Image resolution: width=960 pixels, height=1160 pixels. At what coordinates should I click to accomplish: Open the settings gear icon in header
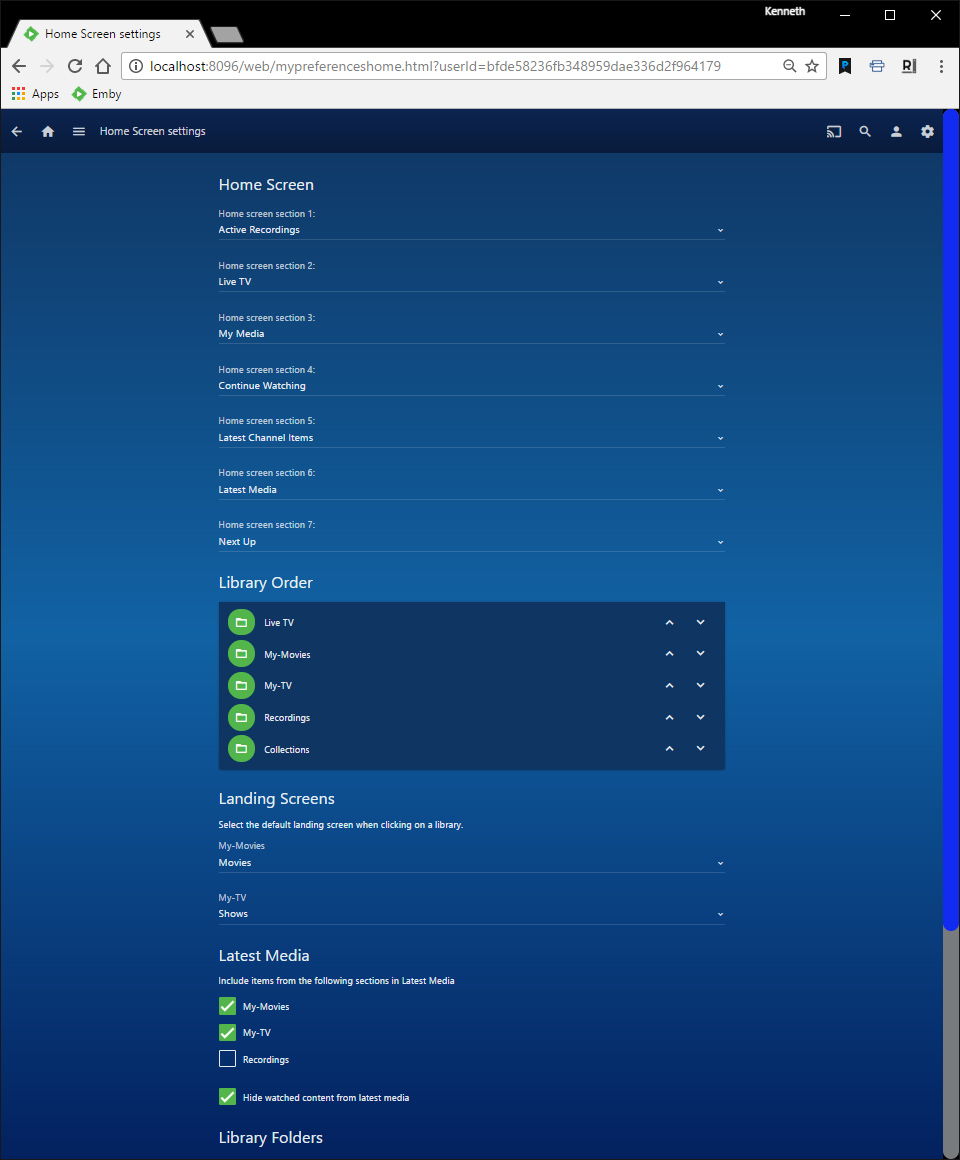pyautogui.click(x=927, y=131)
